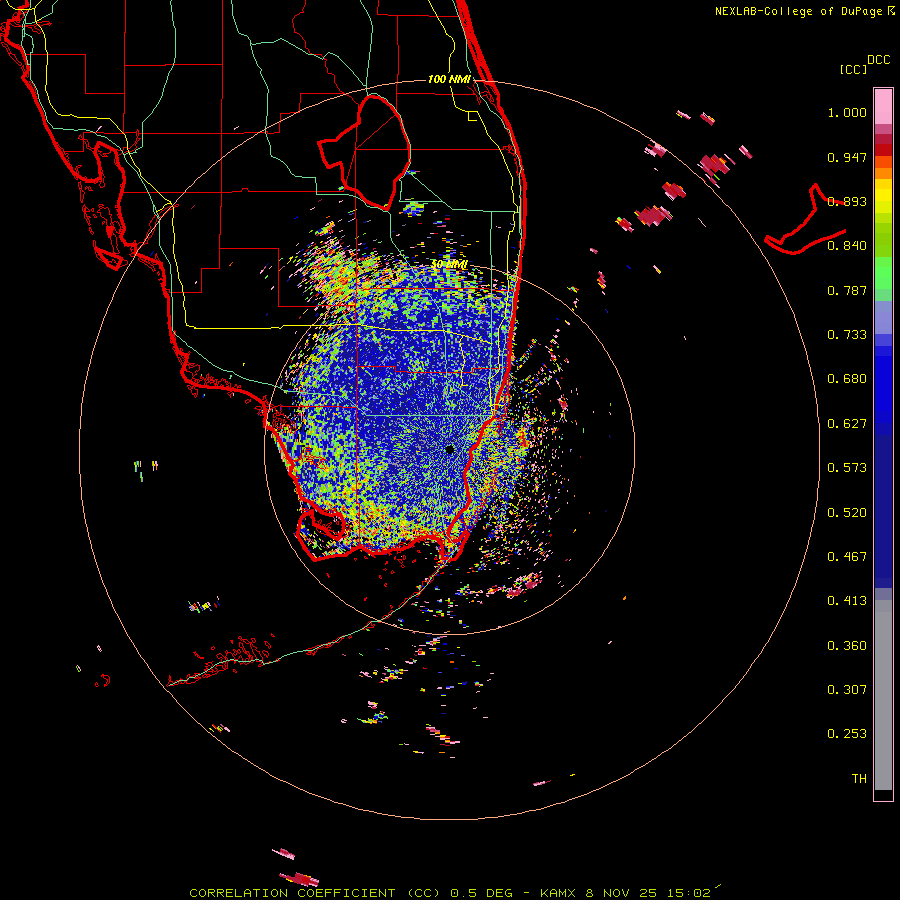The width and height of the screenshot is (900, 900).
Task: Click the 100 NMI range ring label
Action: point(449,79)
